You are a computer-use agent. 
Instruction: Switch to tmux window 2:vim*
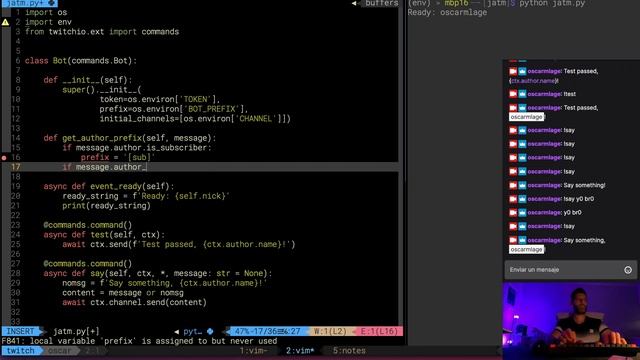300,351
